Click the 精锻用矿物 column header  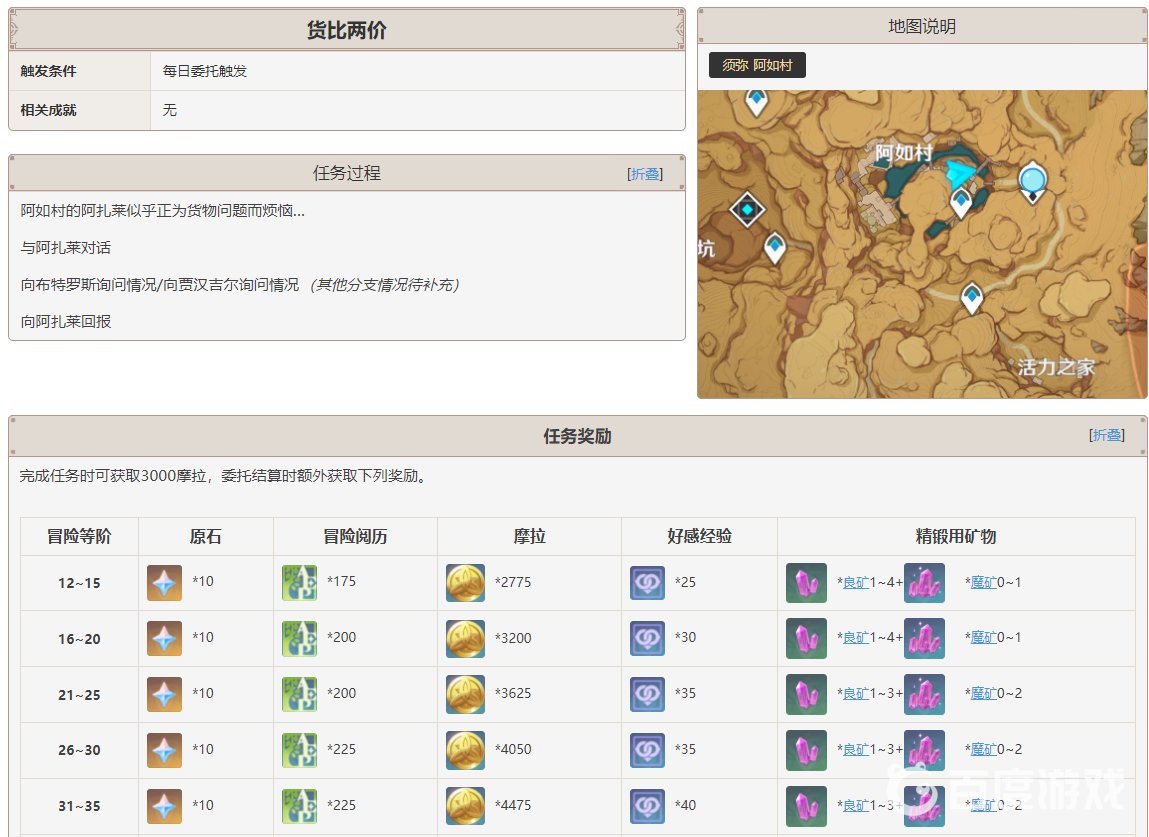(x=956, y=537)
